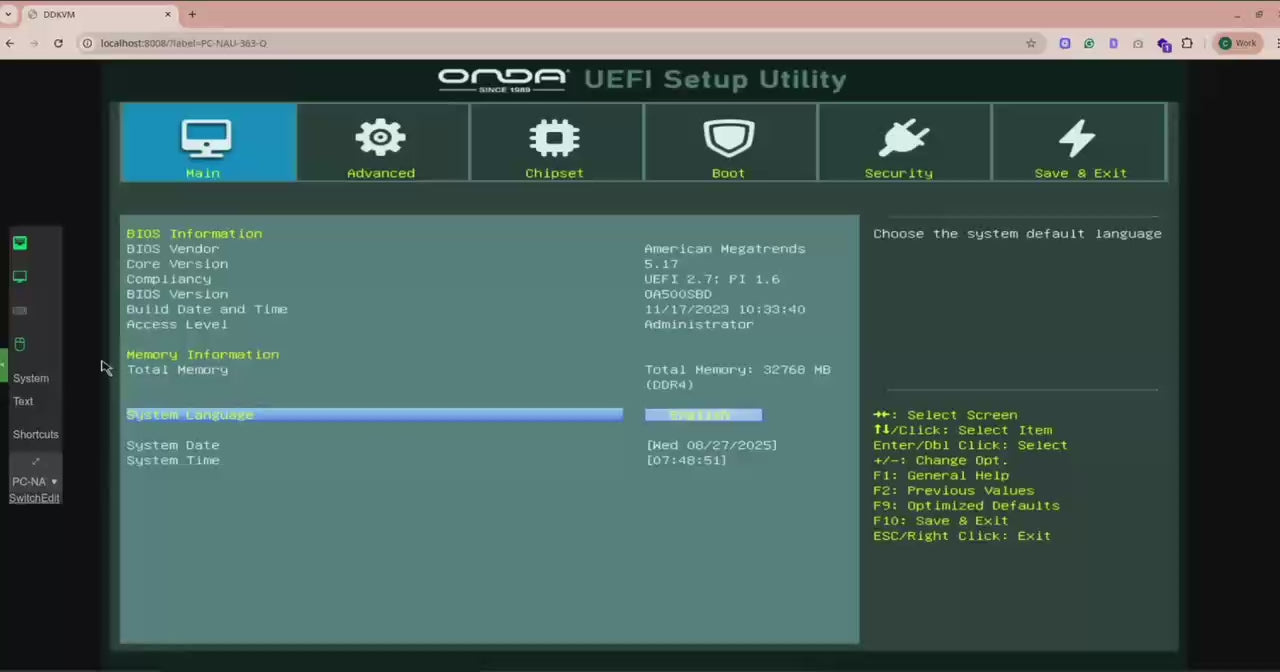Click the System sidebar item
Viewport: 1280px width, 672px height.
[x=31, y=378]
